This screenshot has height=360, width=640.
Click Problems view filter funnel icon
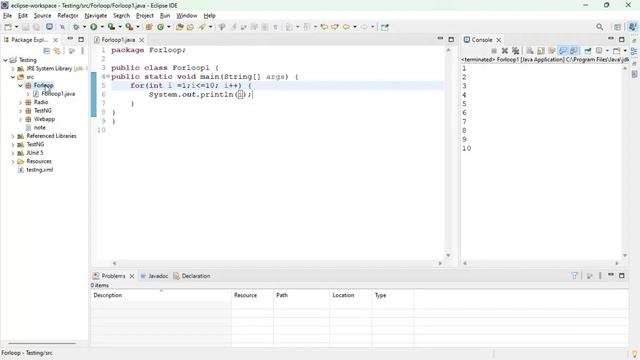pyautogui.click(x=575, y=276)
